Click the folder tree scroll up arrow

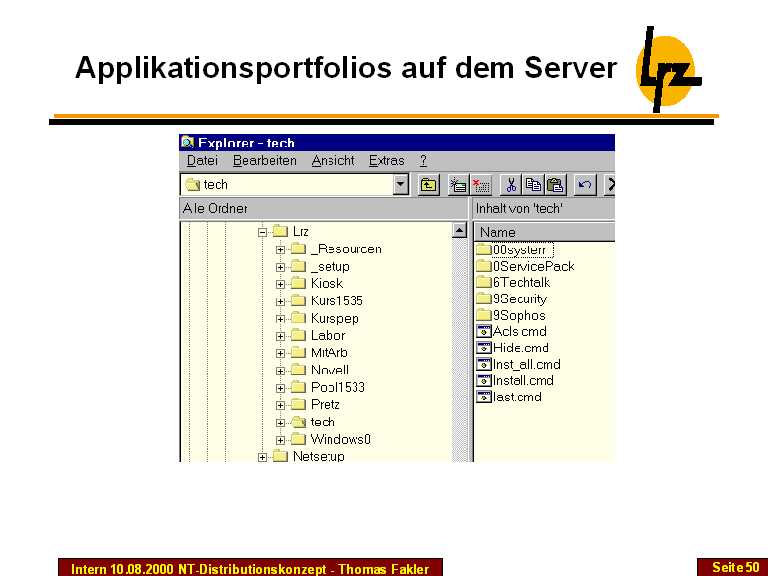click(x=460, y=231)
